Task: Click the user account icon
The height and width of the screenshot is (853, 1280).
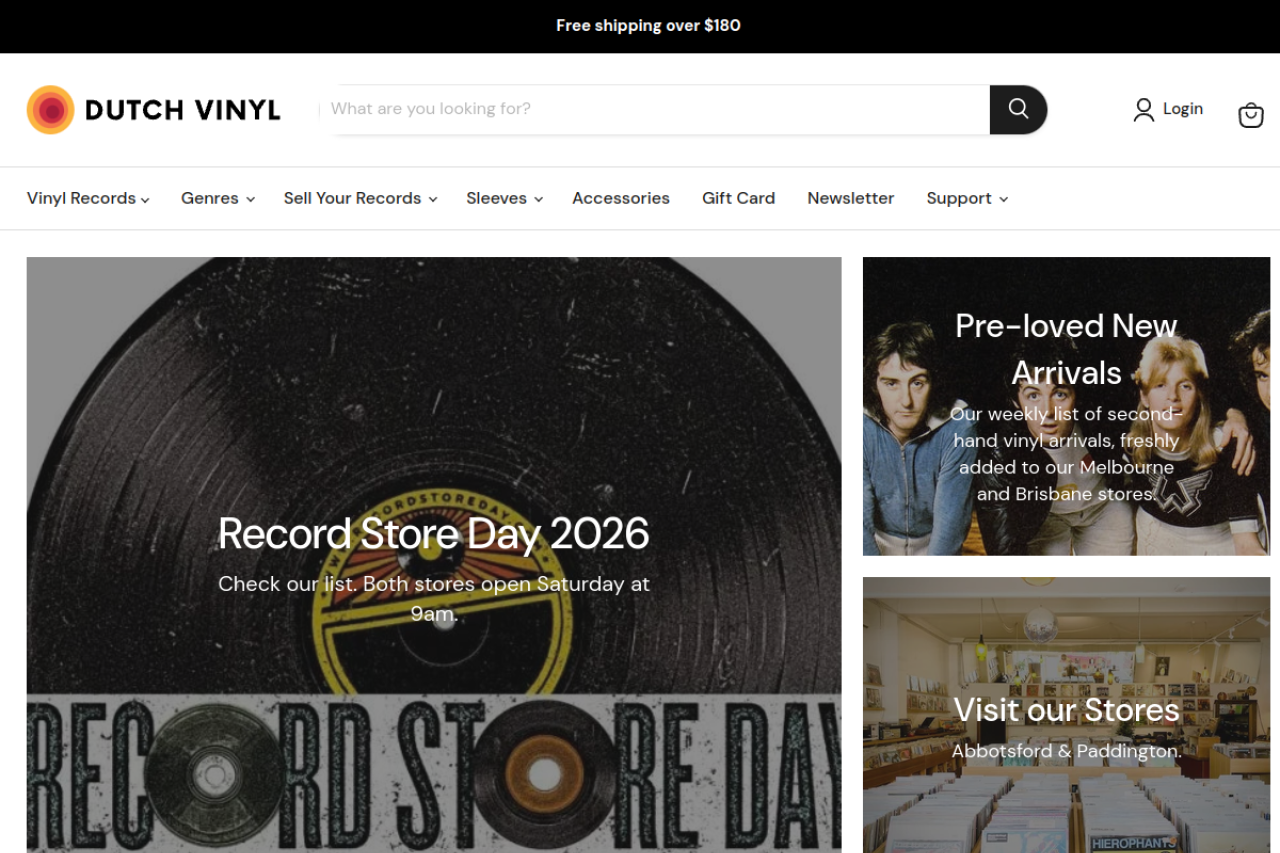Action: pos(1143,110)
